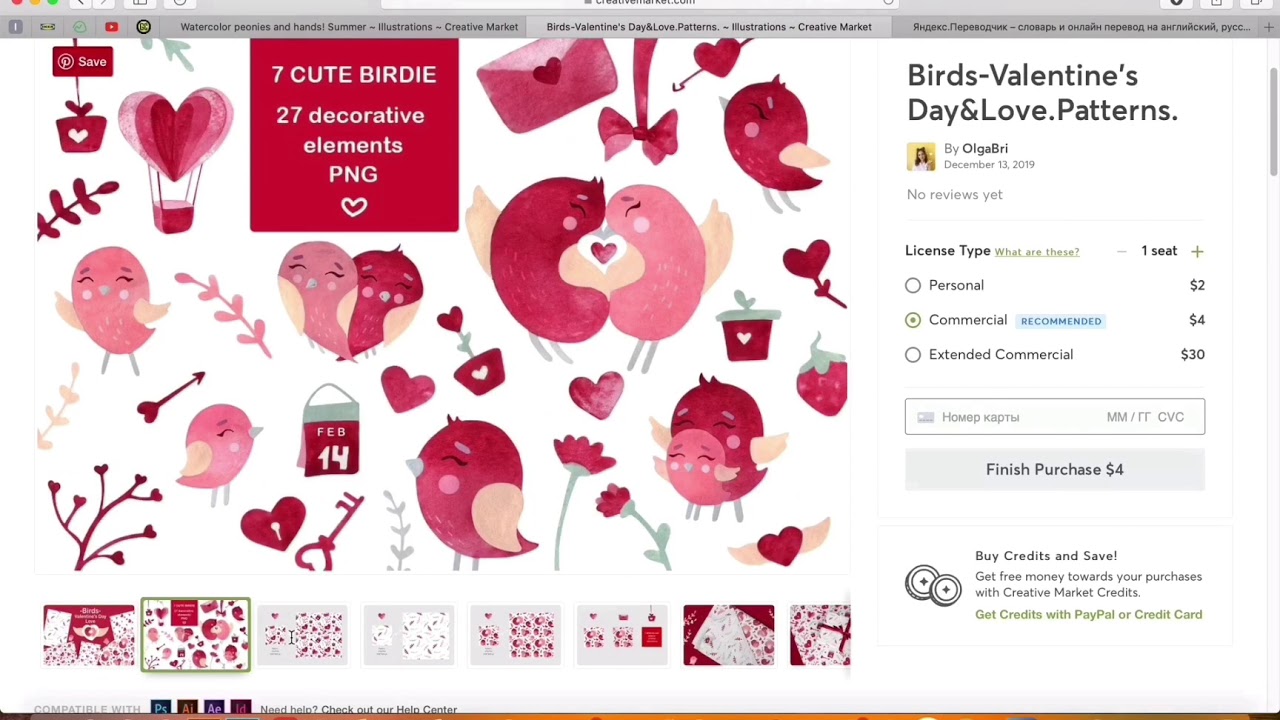This screenshot has width=1280, height=720.
Task: Select the Extended Commercial license radio button
Action: (x=913, y=355)
